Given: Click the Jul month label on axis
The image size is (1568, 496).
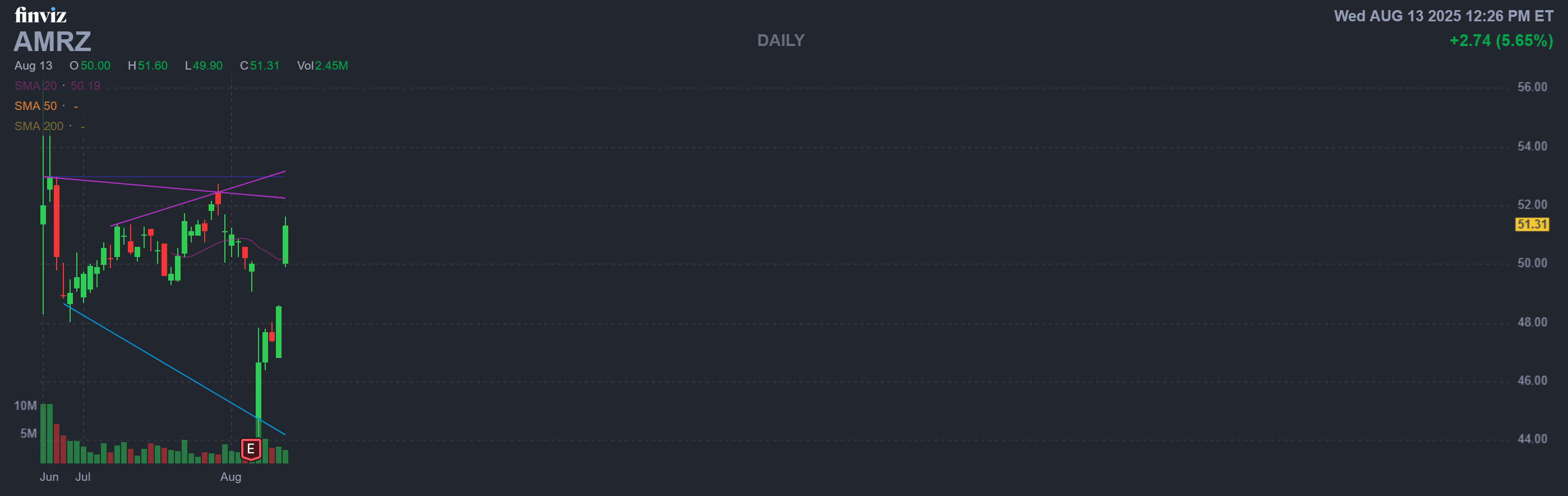Looking at the screenshot, I should coord(83,477).
